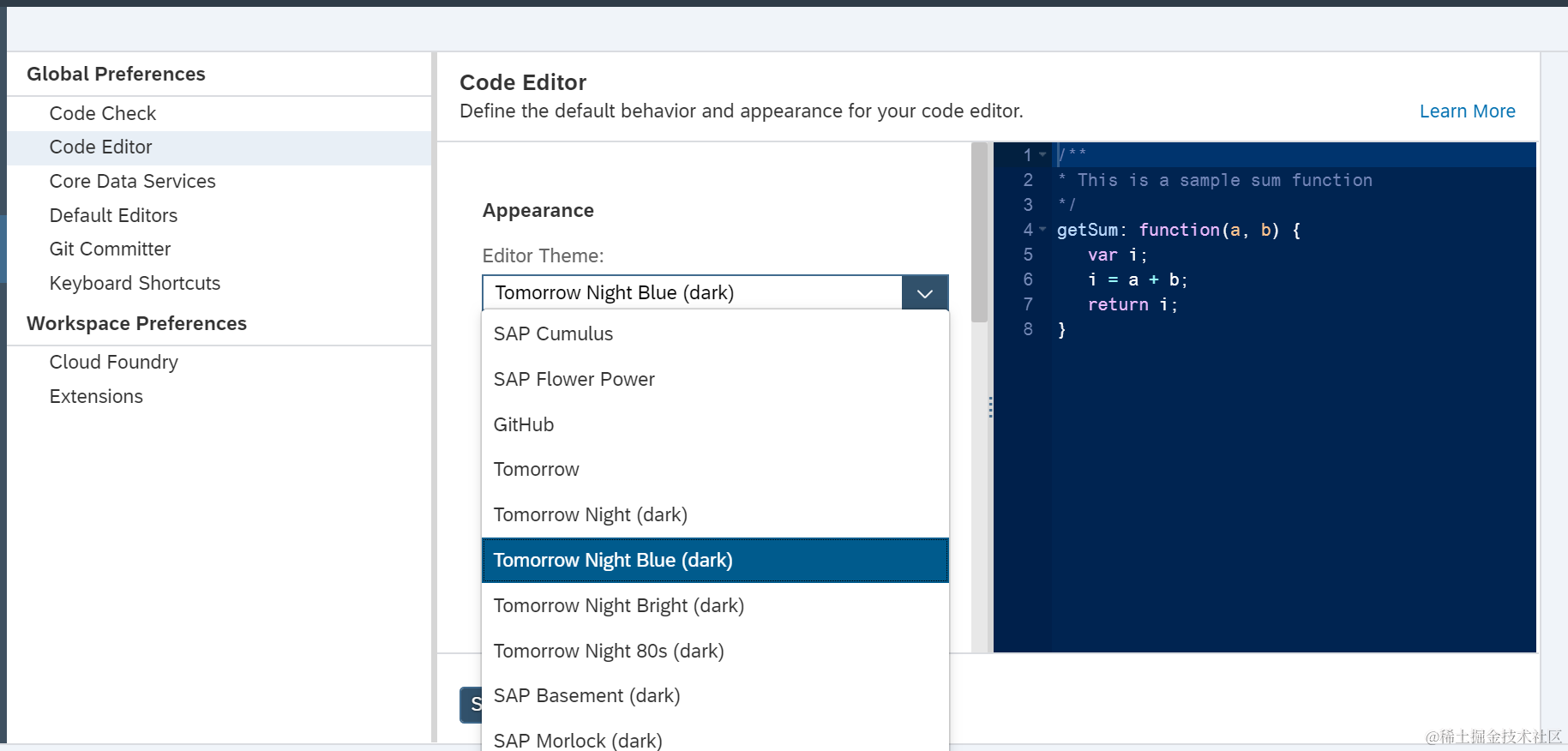This screenshot has height=751, width=1568.
Task: Click the 'return i;' line in preview
Action: 1132,304
